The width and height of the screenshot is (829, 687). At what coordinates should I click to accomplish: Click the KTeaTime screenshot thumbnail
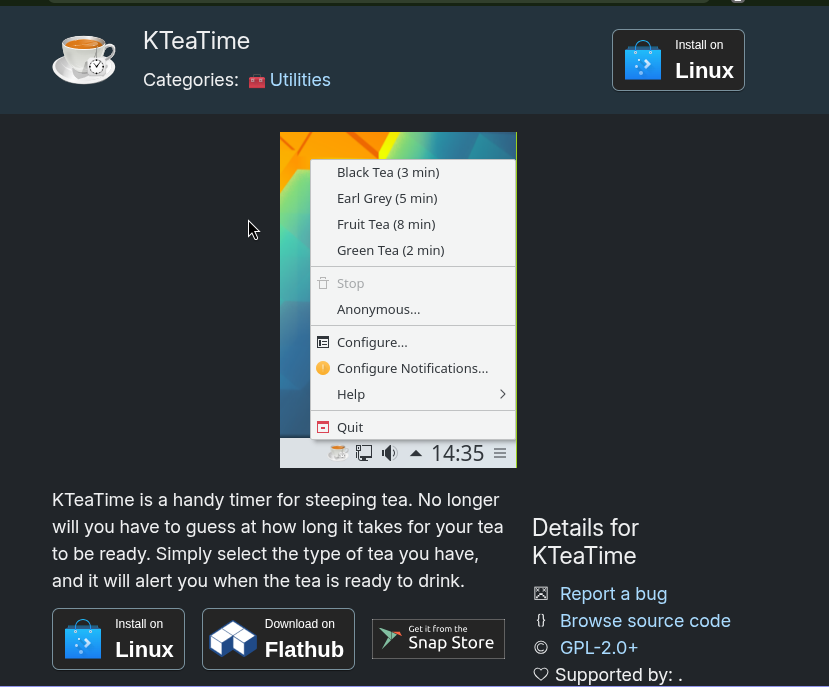[x=398, y=300]
